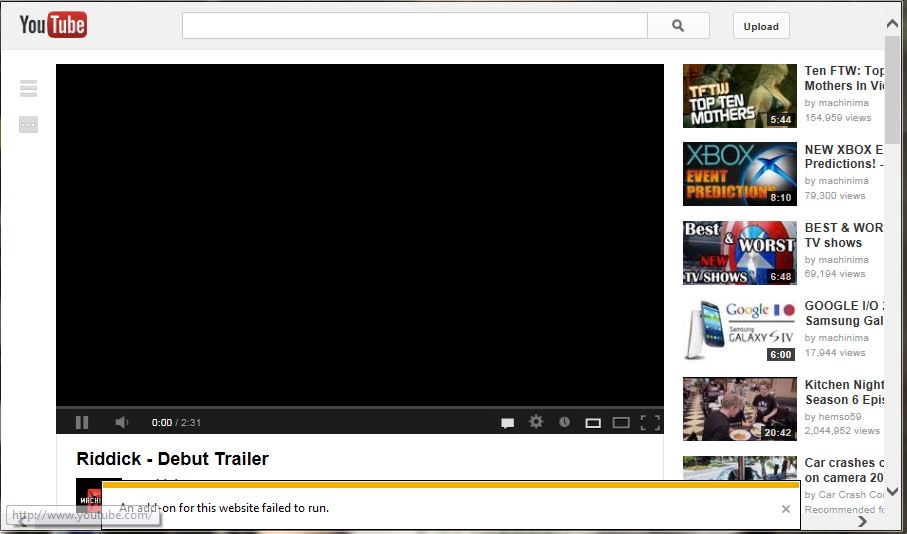Click the YouTube logo

pos(53,25)
